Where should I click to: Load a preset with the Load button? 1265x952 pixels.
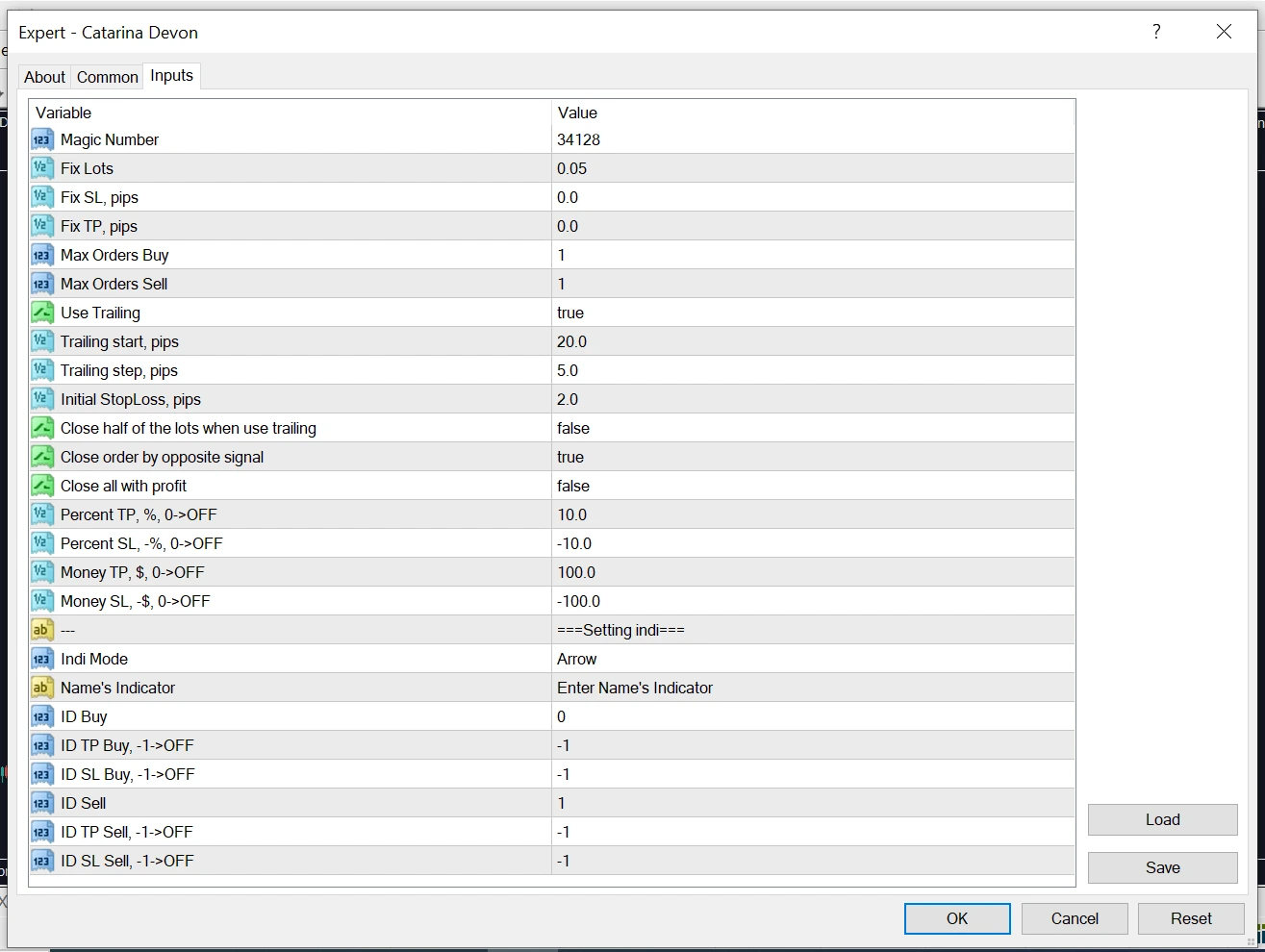[x=1162, y=819]
